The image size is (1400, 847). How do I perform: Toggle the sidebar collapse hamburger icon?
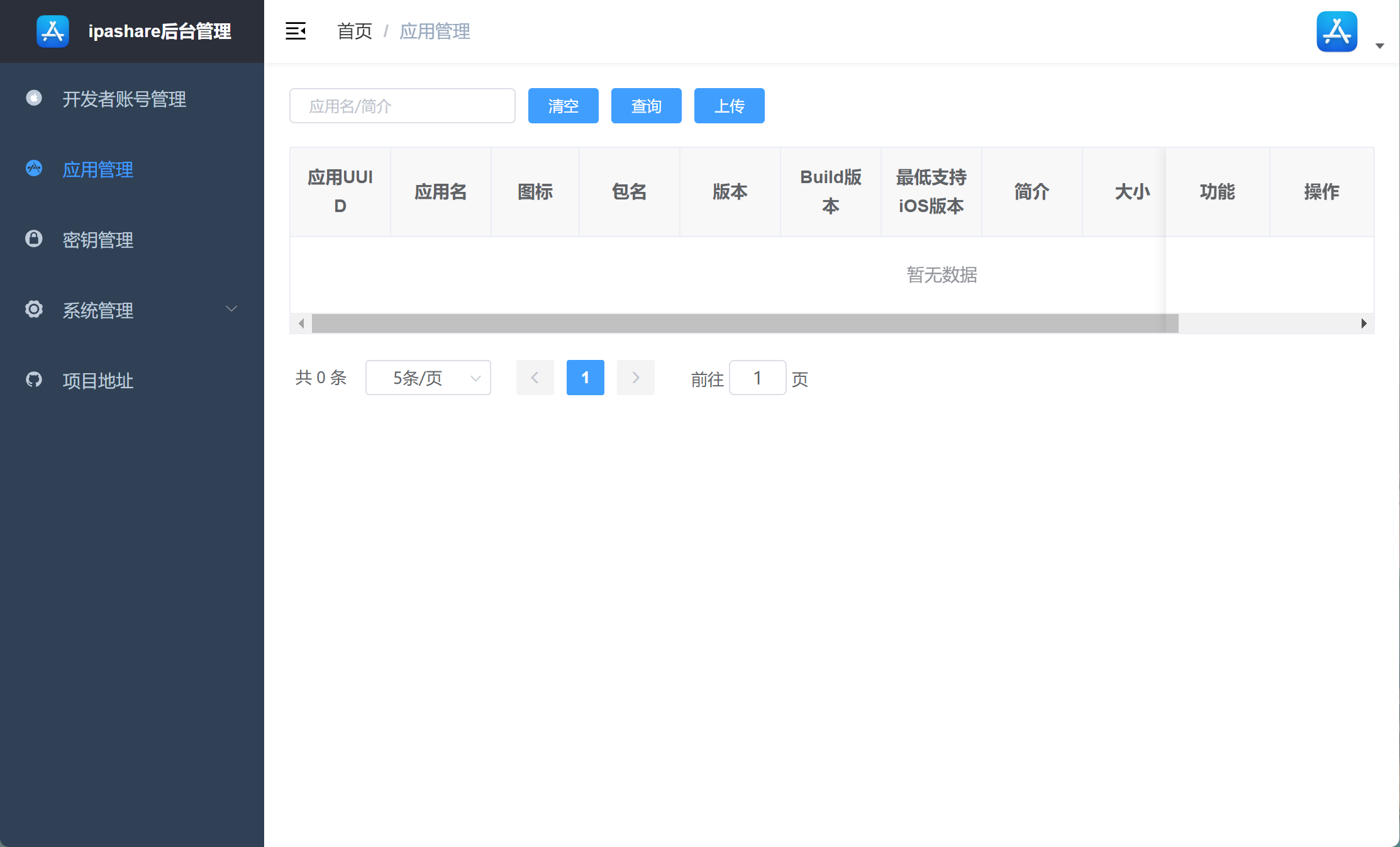click(296, 31)
